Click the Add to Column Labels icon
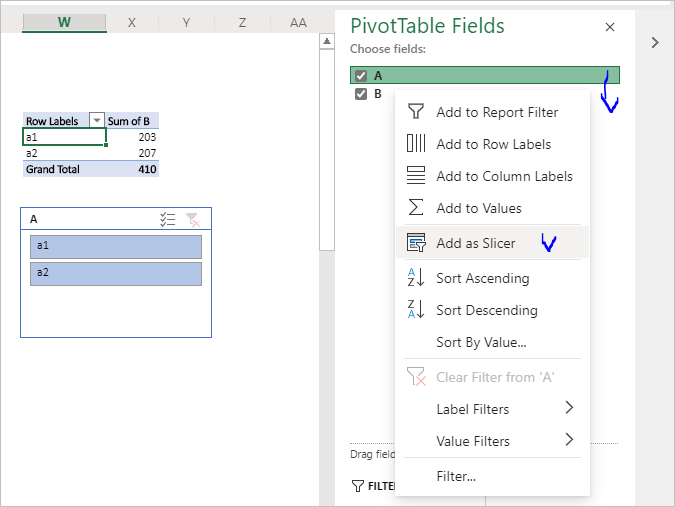Screen dimensions: 675x507 pos(416,176)
